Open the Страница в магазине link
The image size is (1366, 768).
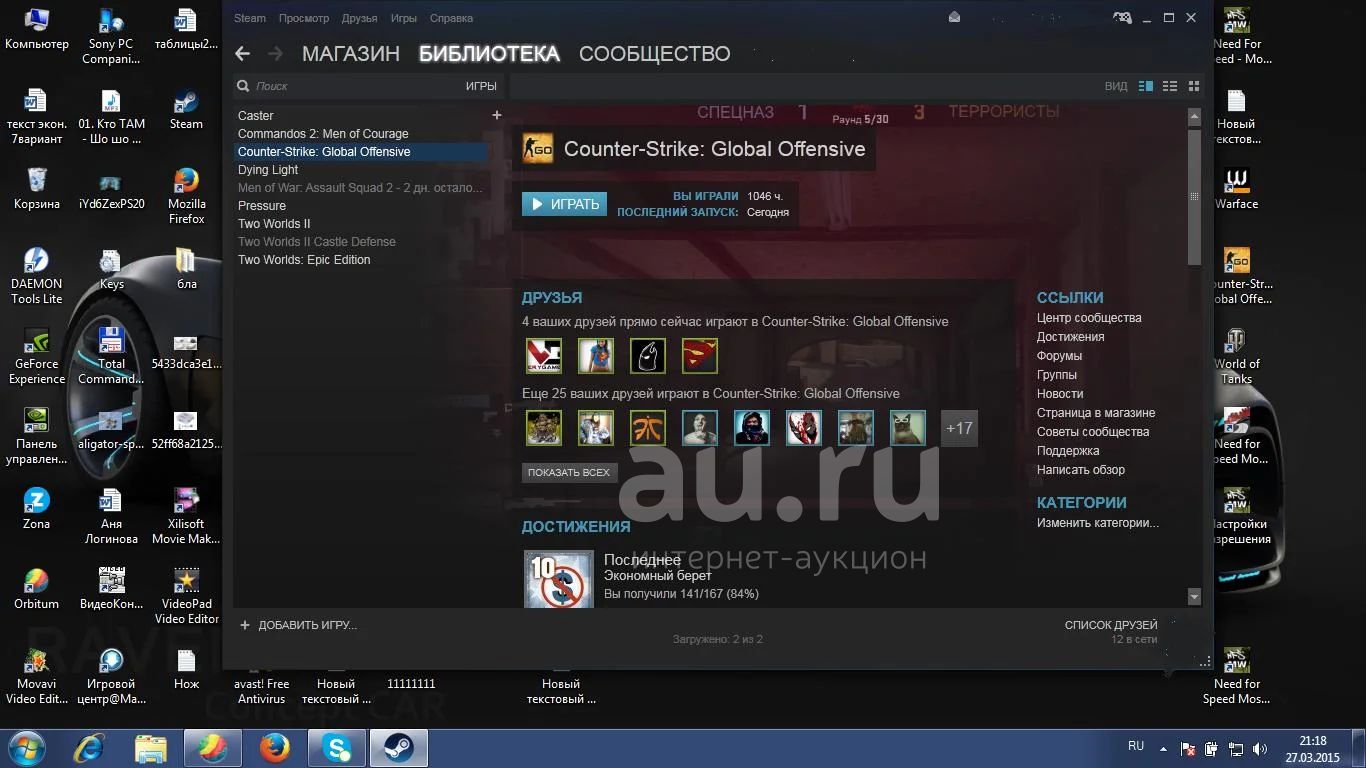coord(1096,413)
